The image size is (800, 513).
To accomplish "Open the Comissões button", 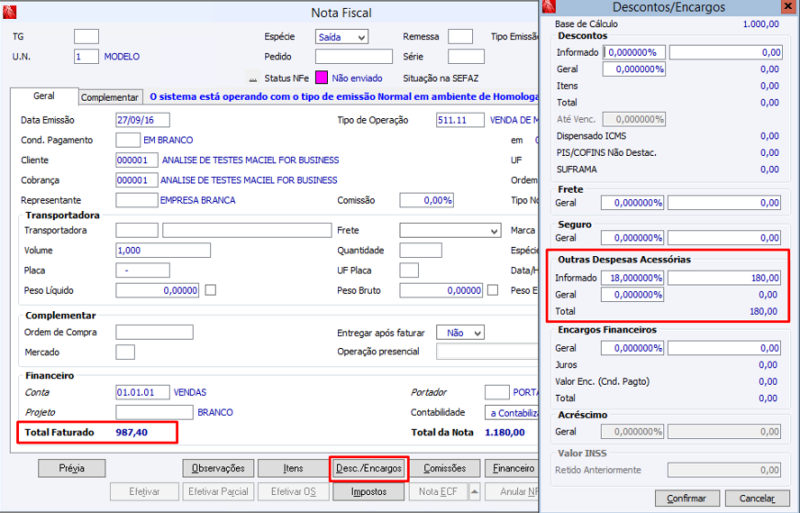I will point(445,469).
